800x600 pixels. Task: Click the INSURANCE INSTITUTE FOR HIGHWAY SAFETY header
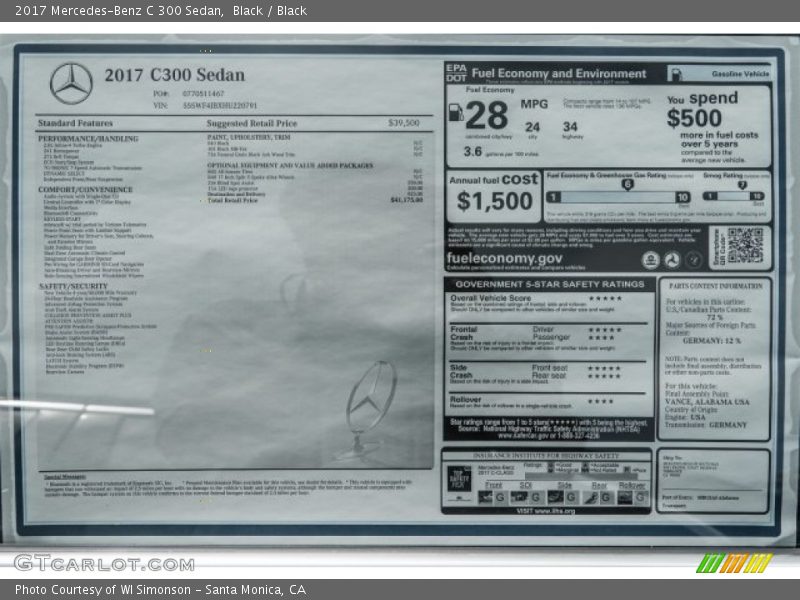(545, 455)
